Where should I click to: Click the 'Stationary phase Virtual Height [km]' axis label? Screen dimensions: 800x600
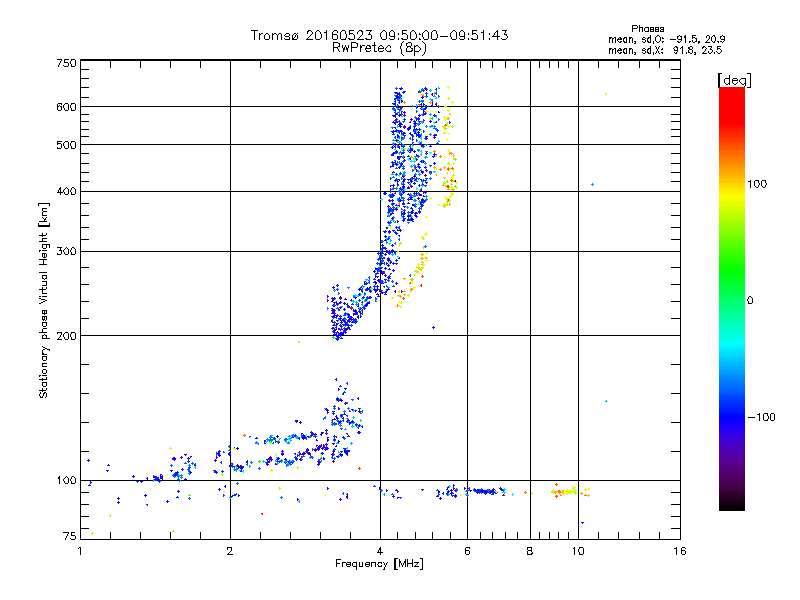(x=44, y=301)
